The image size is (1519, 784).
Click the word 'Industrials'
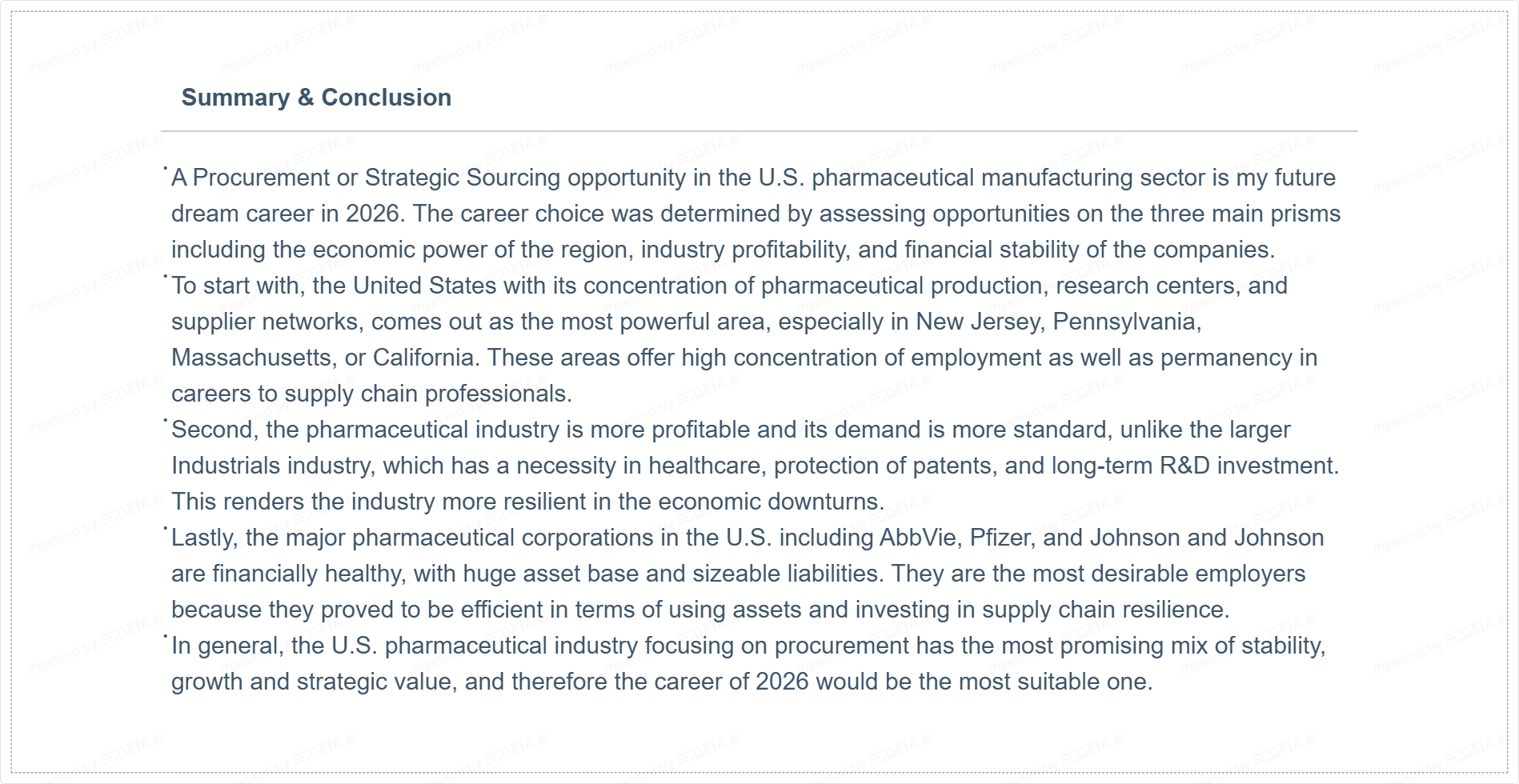[226, 466]
